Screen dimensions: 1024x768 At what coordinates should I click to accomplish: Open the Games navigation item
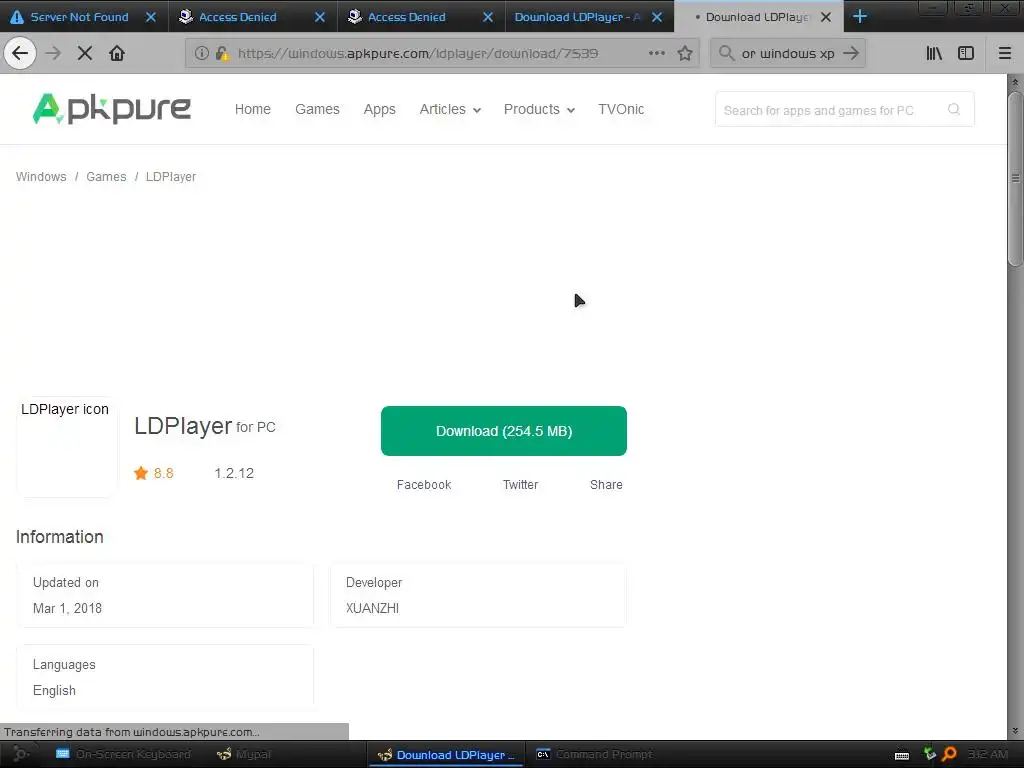[317, 109]
